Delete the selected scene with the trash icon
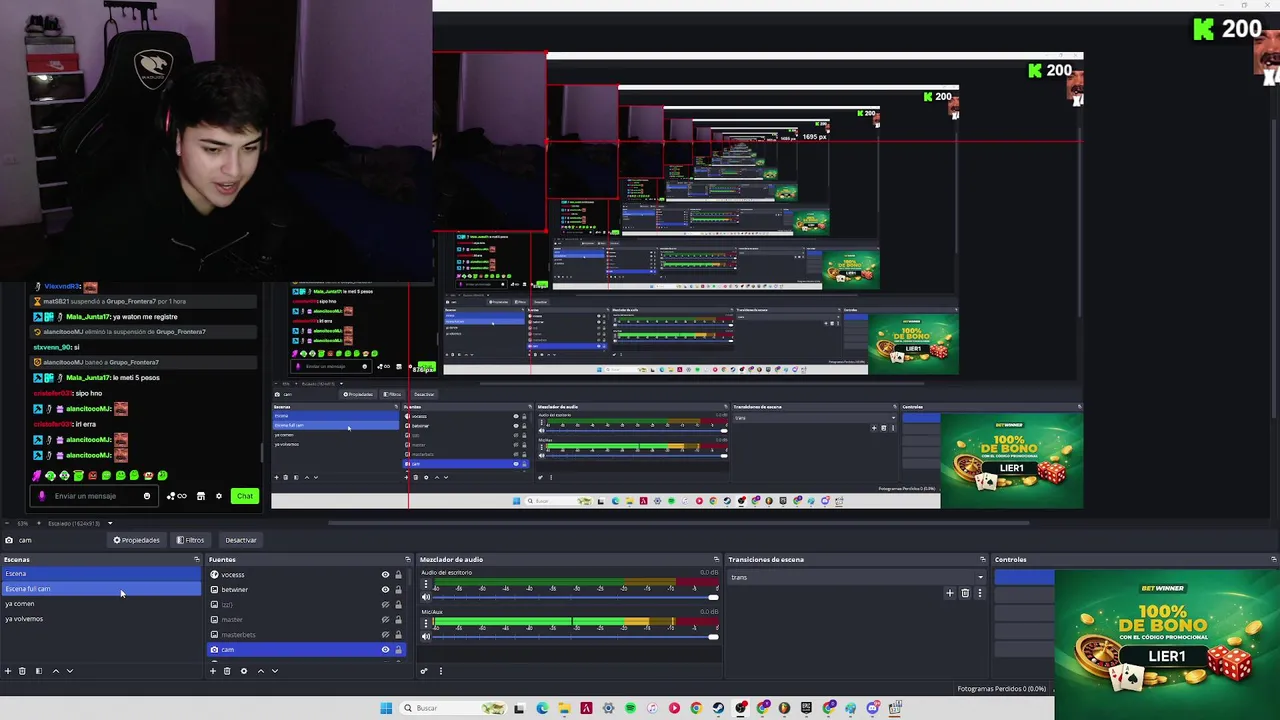The width and height of the screenshot is (1280, 720). click(x=22, y=671)
